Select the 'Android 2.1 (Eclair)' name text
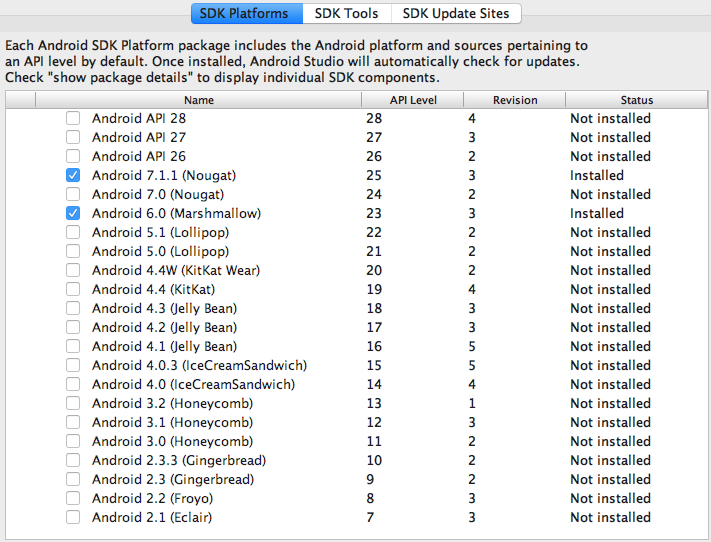The width and height of the screenshot is (711, 542). coord(152,518)
